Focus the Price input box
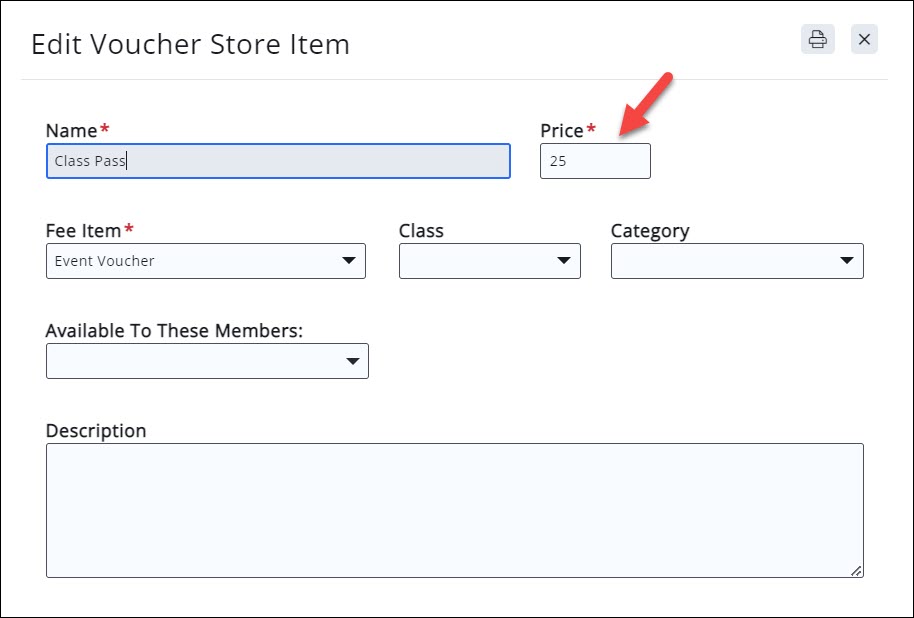Viewport: 914px width, 618px height. [595, 161]
